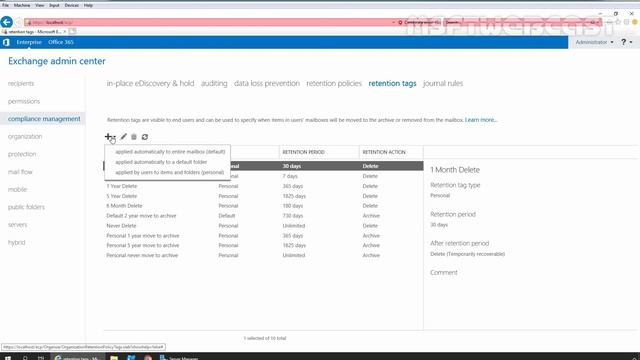Click the Office logo in the blue header
The width and height of the screenshot is (640, 360).
pos(6,42)
